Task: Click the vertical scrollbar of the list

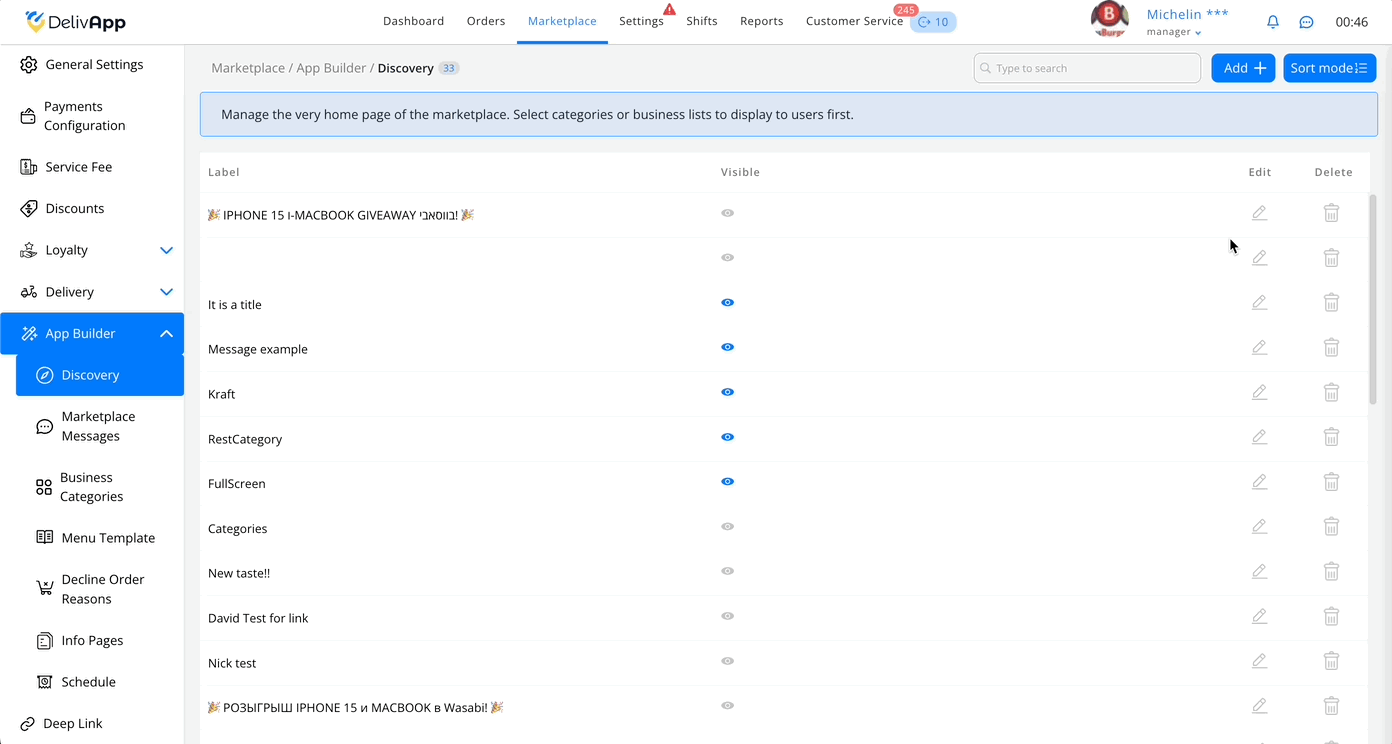Action: click(x=1372, y=300)
